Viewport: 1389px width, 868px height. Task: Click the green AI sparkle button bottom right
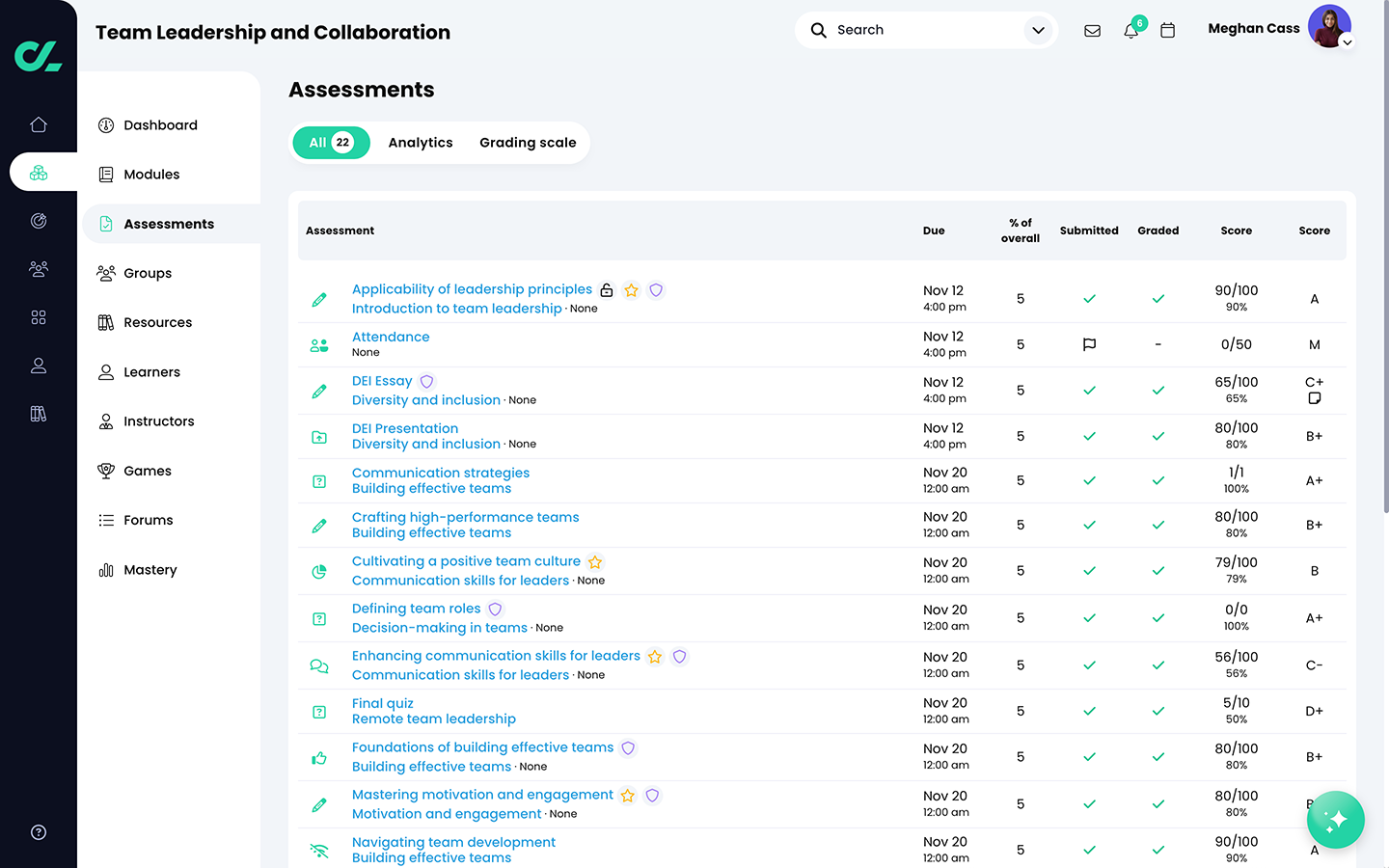[x=1336, y=819]
